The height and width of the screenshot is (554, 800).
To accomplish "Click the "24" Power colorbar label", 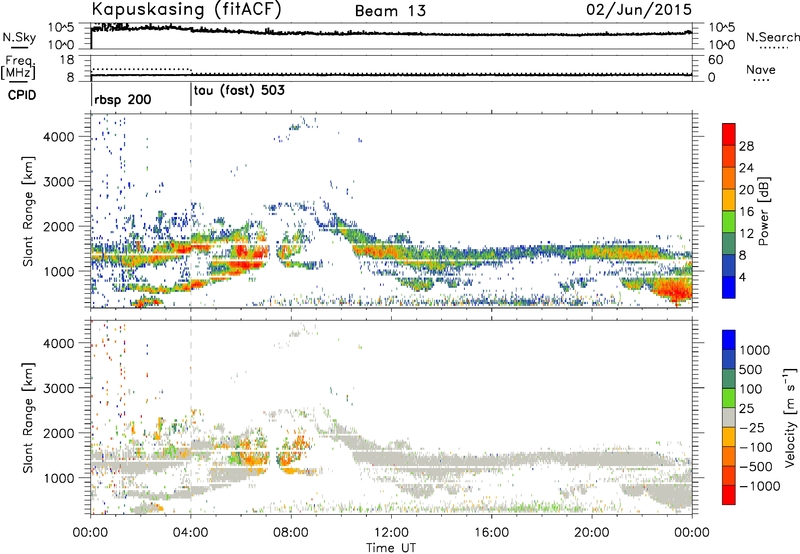I will [746, 168].
